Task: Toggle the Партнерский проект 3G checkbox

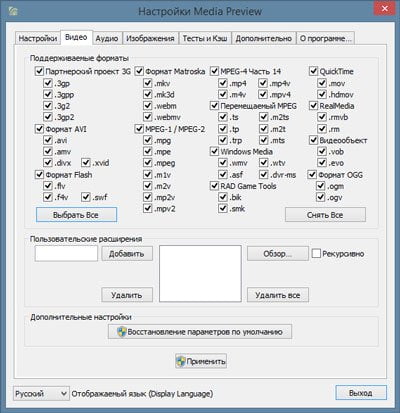Action: 39,71
